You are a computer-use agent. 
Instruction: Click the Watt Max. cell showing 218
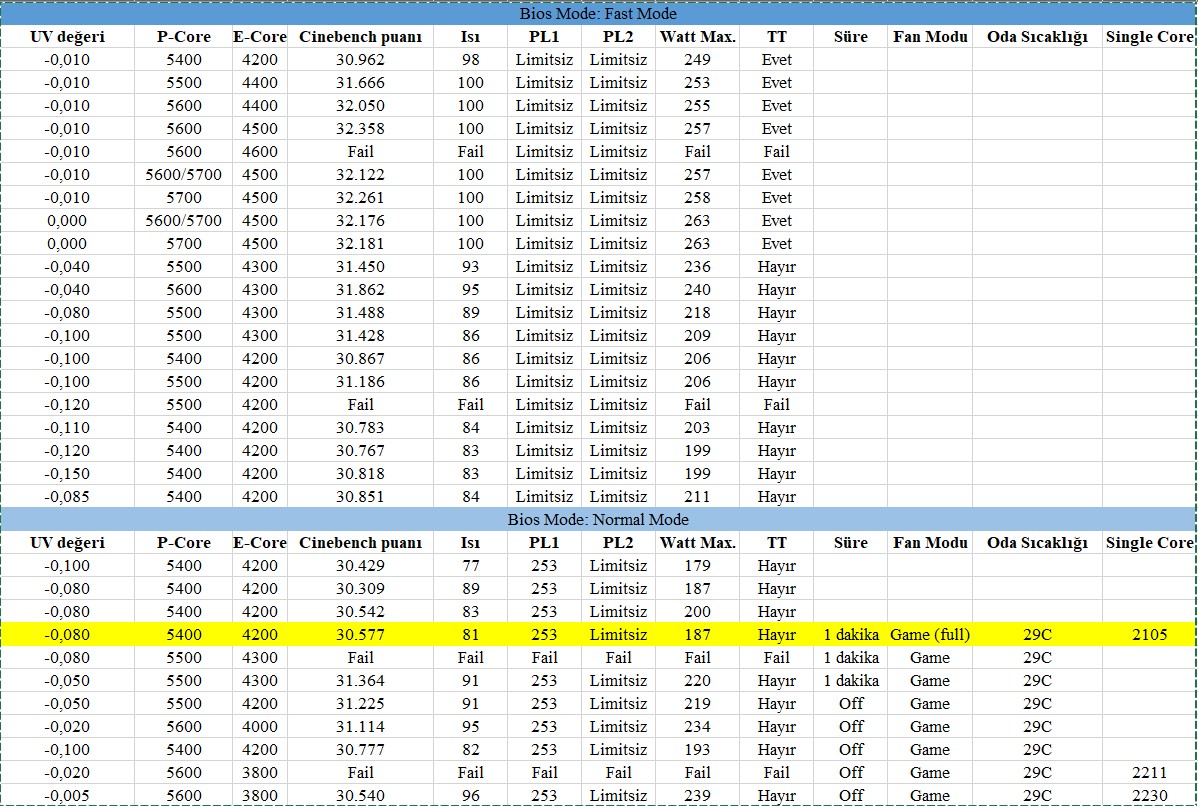pyautogui.click(x=698, y=312)
